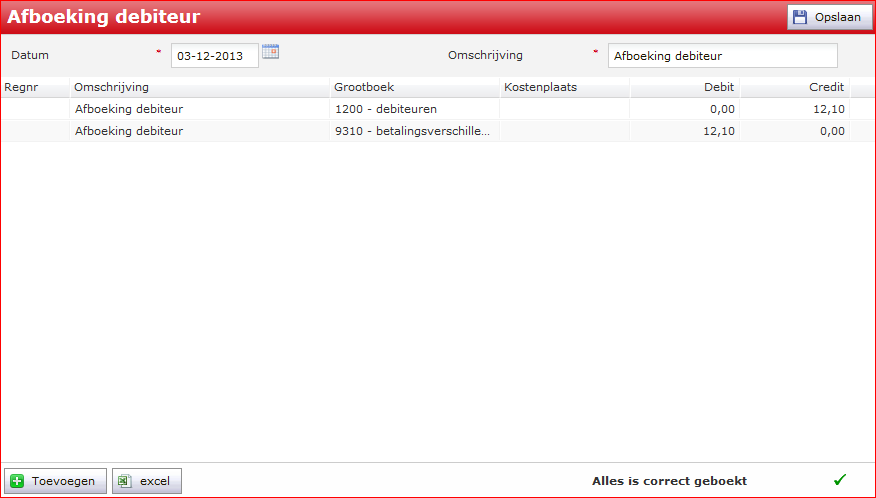This screenshot has width=876, height=498.
Task: Click the green checkmark status icon
Action: coord(840,480)
